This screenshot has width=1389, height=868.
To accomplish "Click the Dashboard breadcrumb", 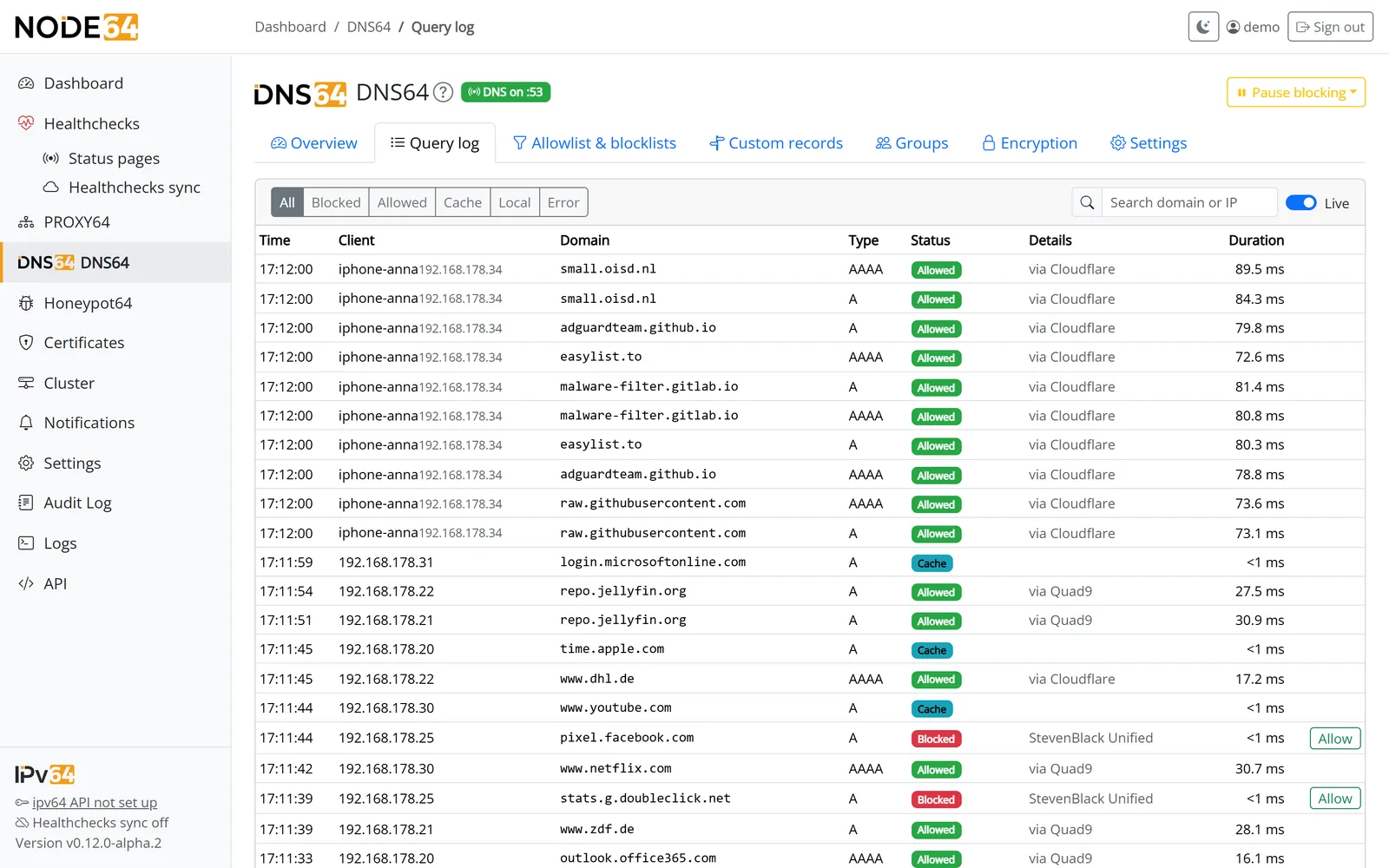I will (x=290, y=27).
